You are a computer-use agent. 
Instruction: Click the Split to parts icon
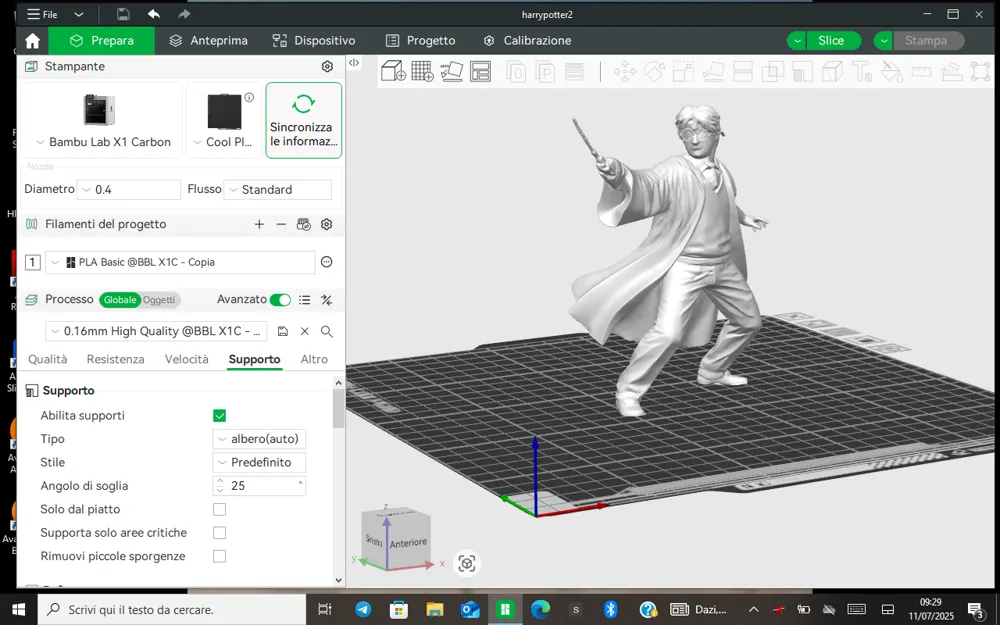545,71
